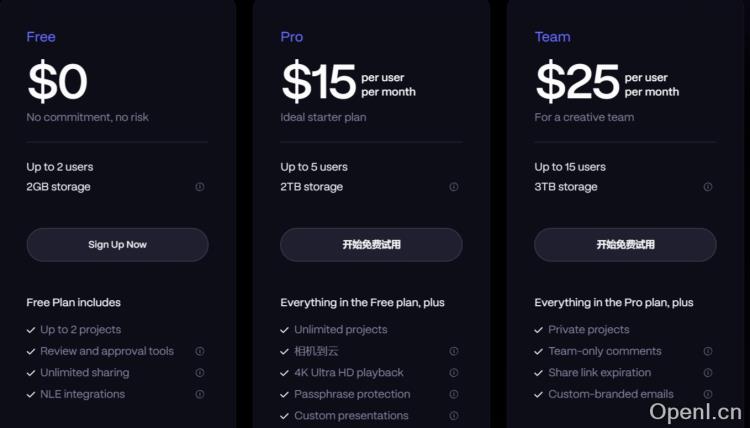Click info icon next to 相机到云
The width and height of the screenshot is (750, 428).
pos(454,351)
